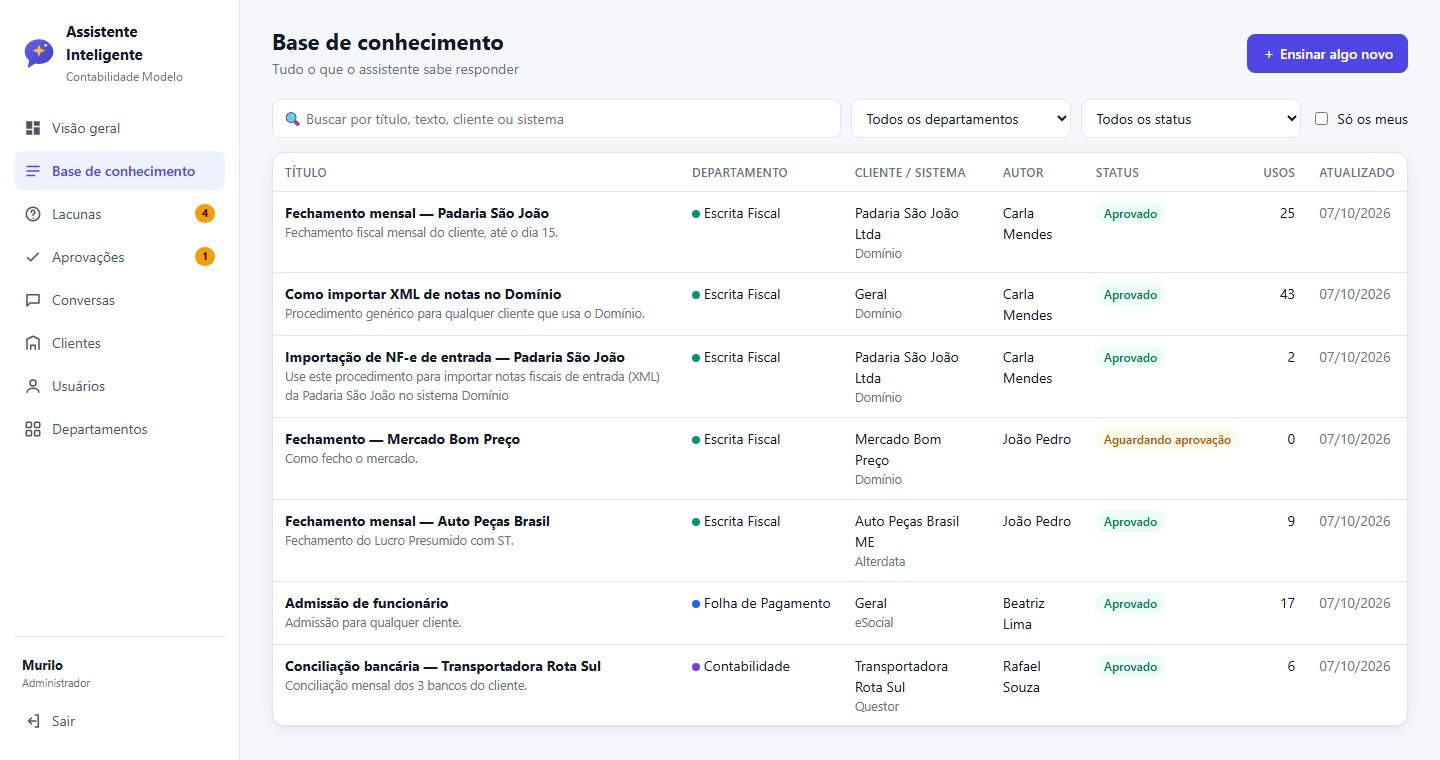Image resolution: width=1440 pixels, height=760 pixels.
Task: Click the Departamentos grid icon
Action: point(33,429)
